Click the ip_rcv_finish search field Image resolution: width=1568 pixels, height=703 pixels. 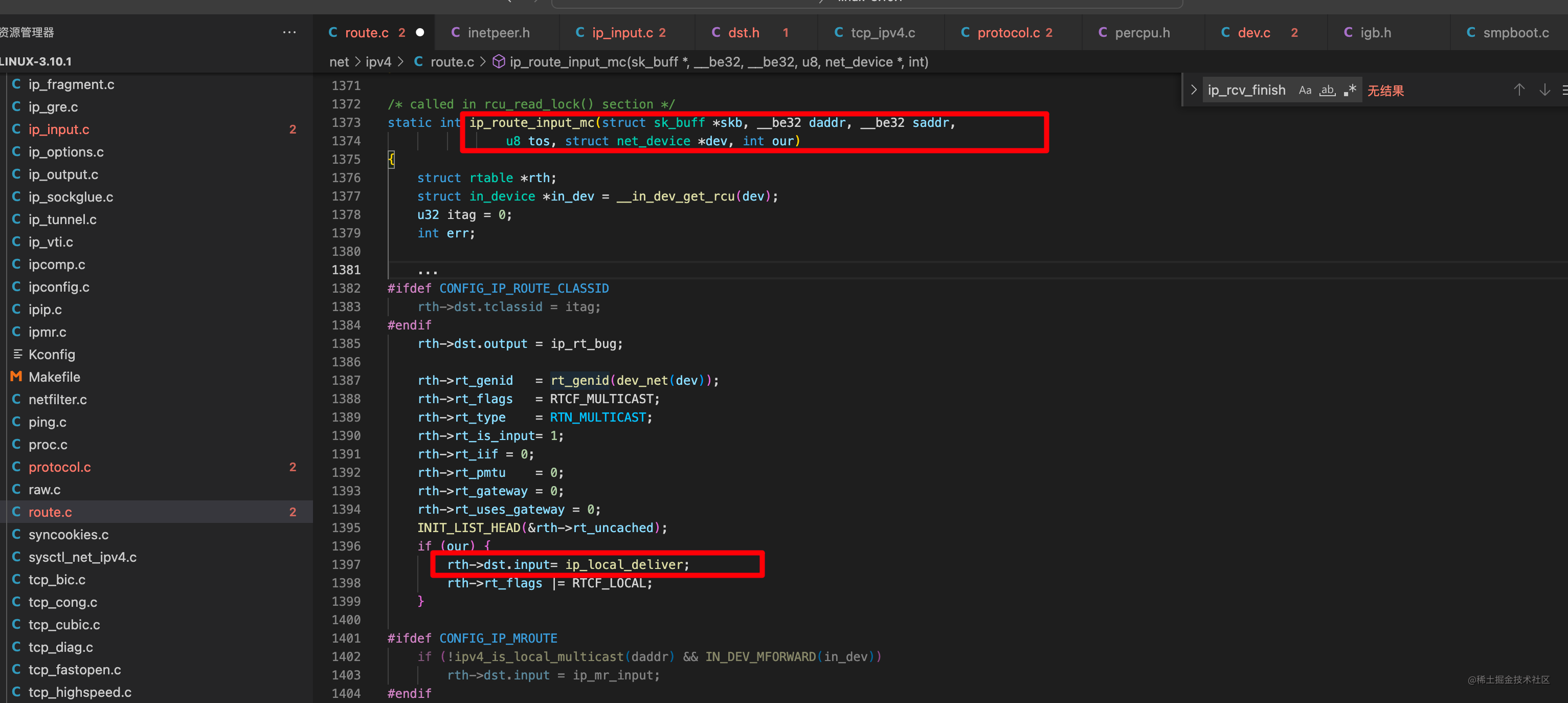tap(1247, 90)
